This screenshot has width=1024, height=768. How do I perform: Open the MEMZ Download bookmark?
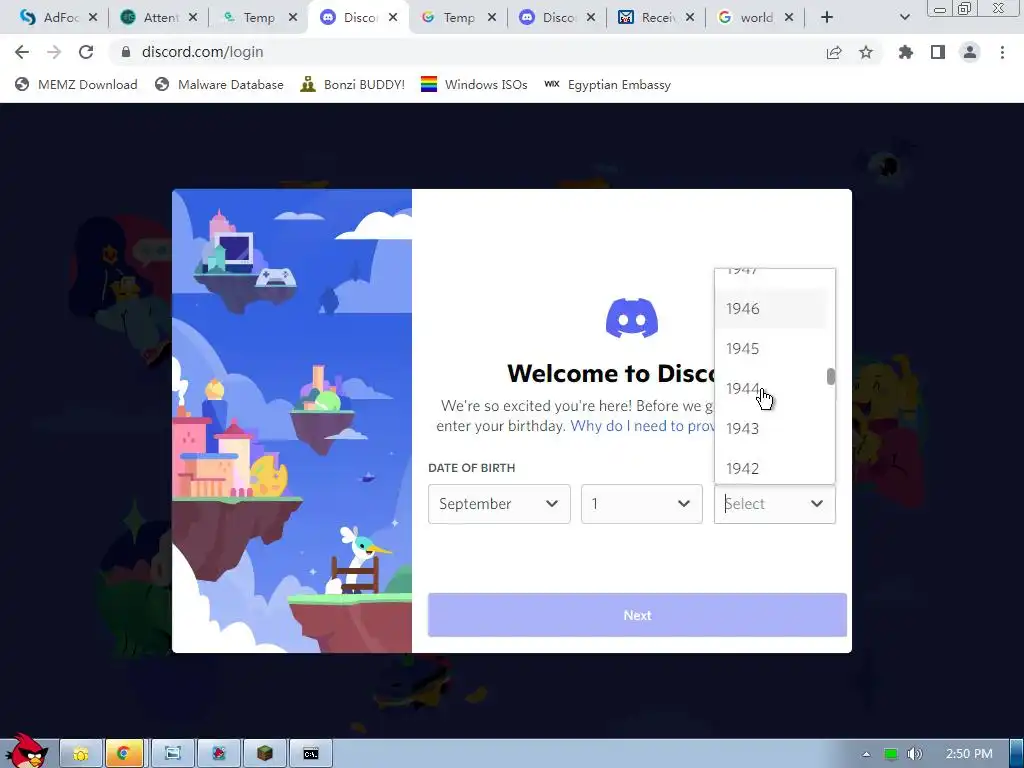click(76, 85)
